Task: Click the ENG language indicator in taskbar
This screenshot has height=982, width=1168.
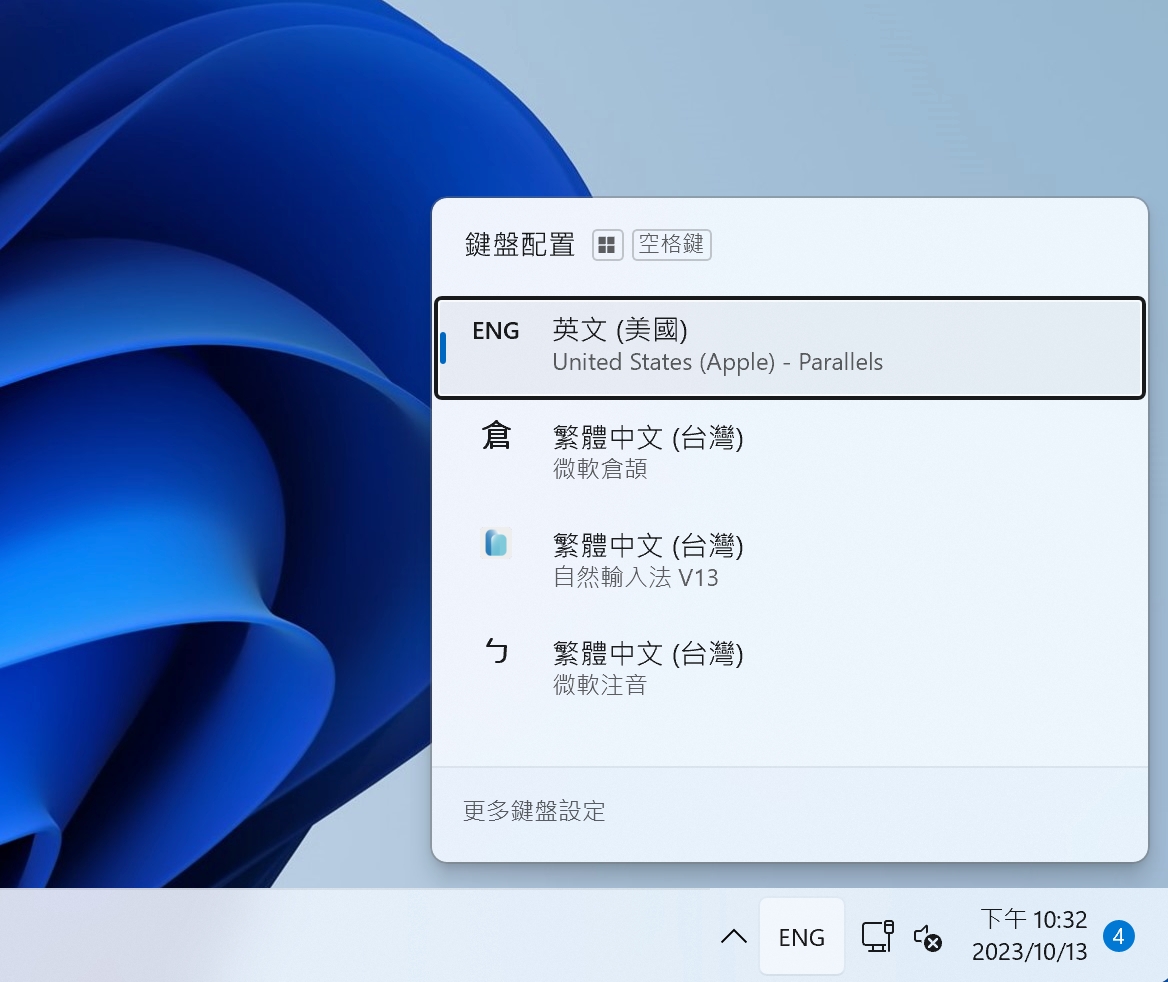Action: [802, 937]
